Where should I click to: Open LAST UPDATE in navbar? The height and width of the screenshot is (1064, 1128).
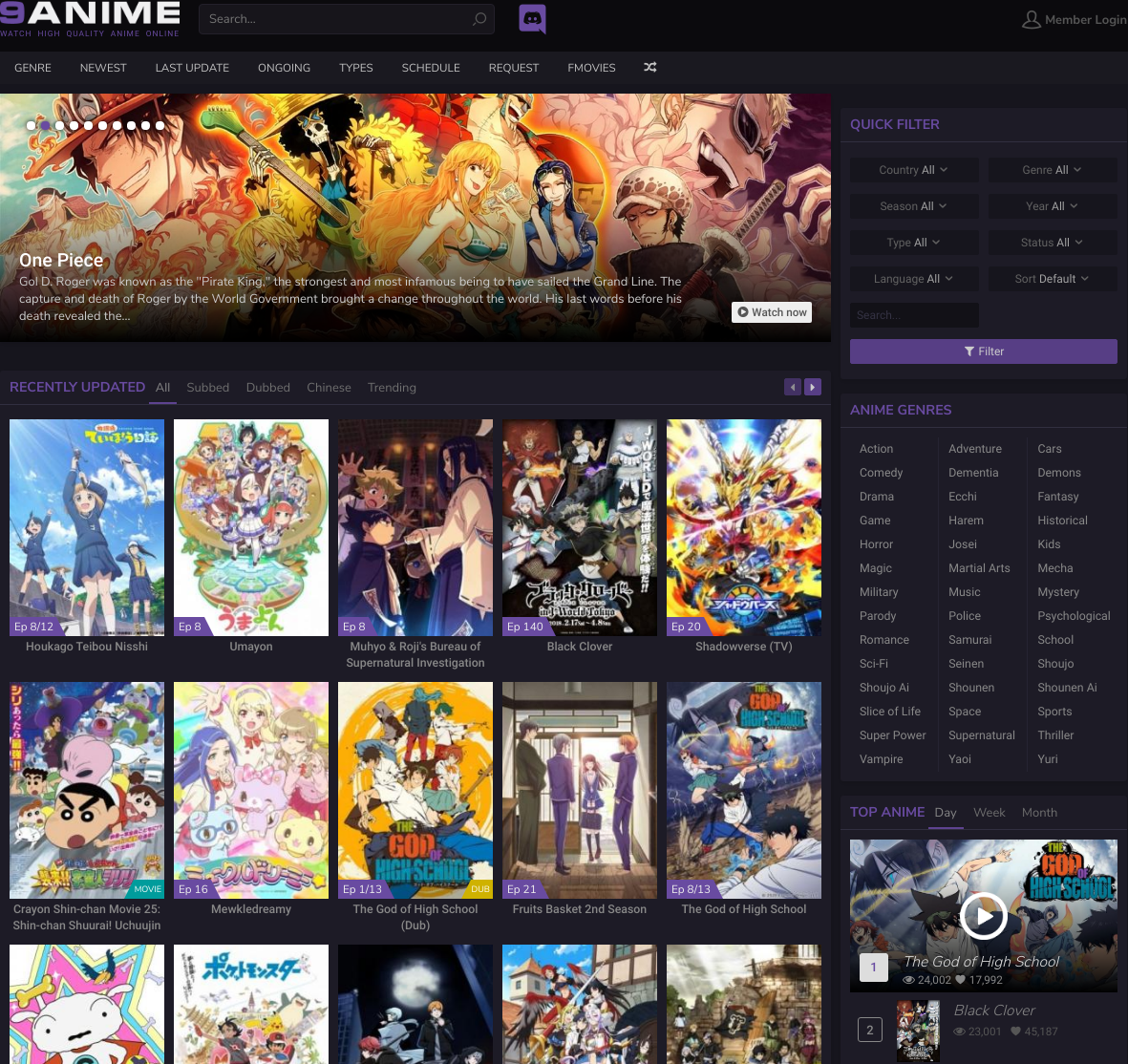pyautogui.click(x=192, y=68)
